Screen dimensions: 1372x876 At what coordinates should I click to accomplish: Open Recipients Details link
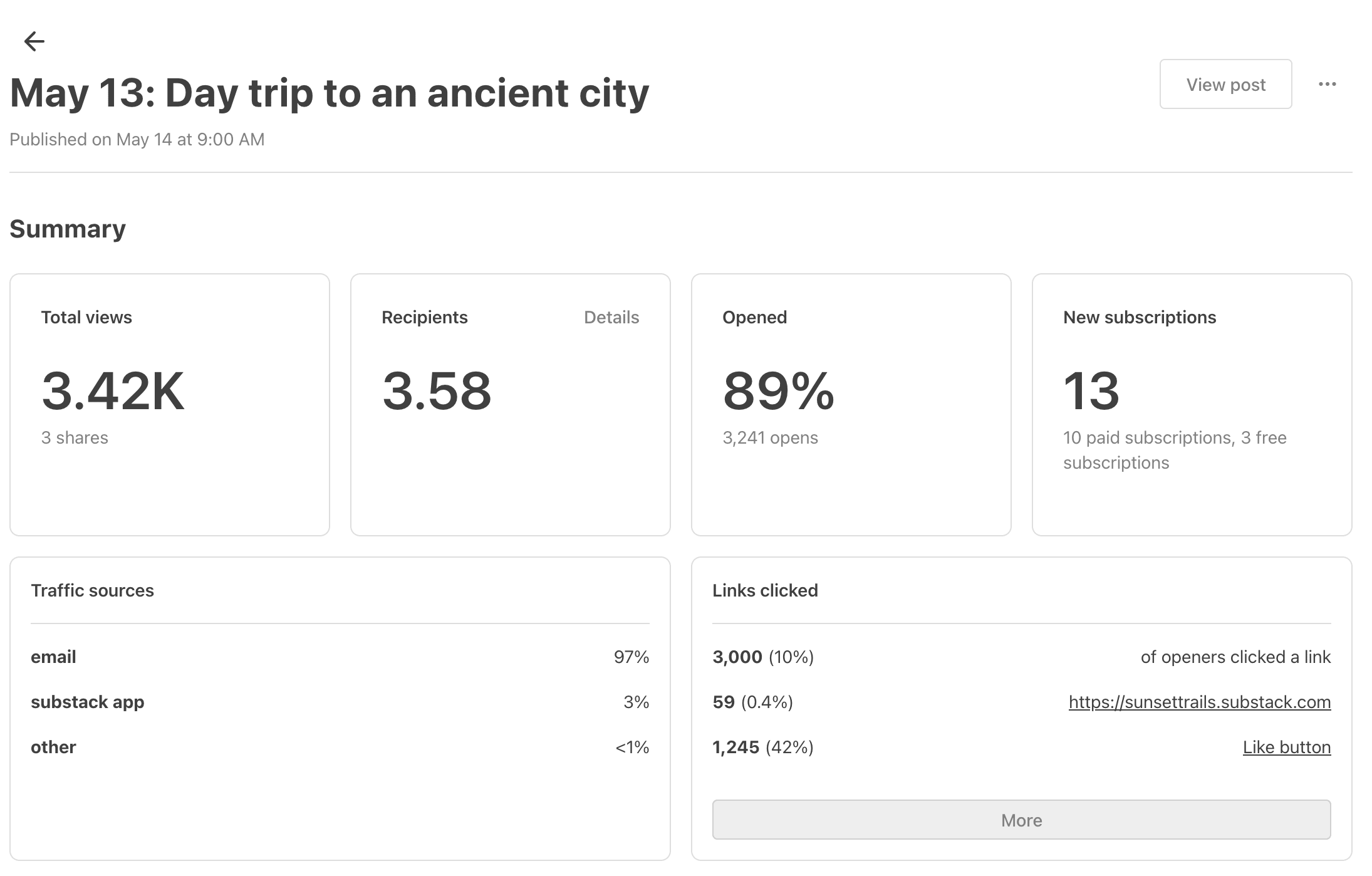tap(611, 317)
